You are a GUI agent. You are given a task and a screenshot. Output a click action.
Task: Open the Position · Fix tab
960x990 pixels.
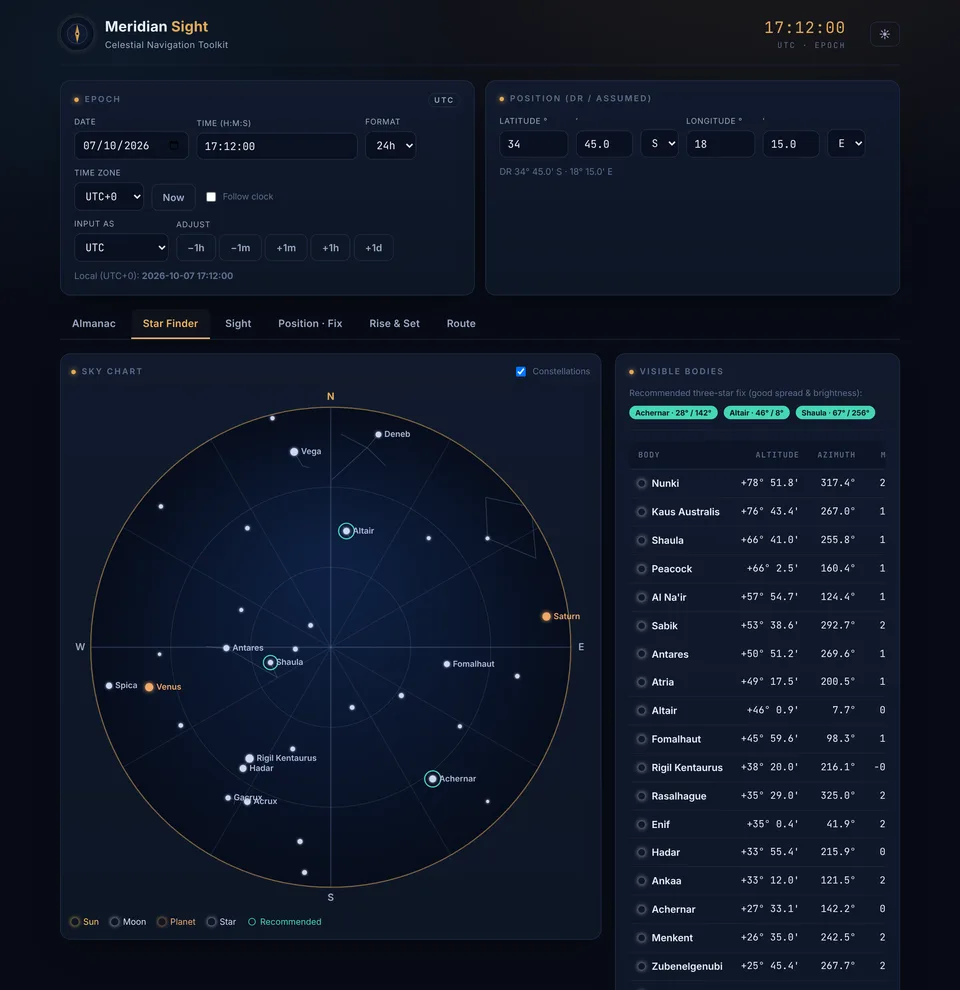(x=310, y=323)
